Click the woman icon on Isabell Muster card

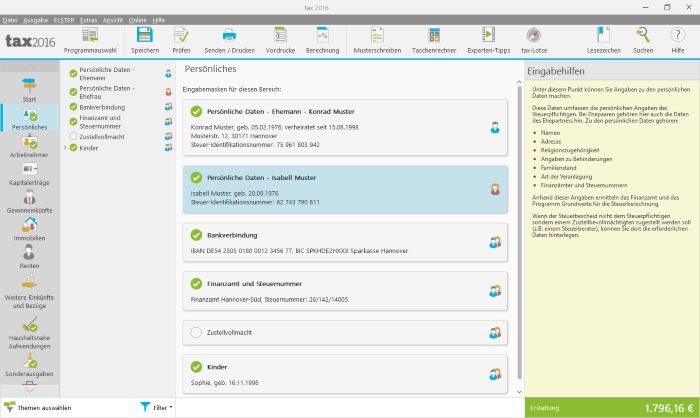(x=495, y=189)
